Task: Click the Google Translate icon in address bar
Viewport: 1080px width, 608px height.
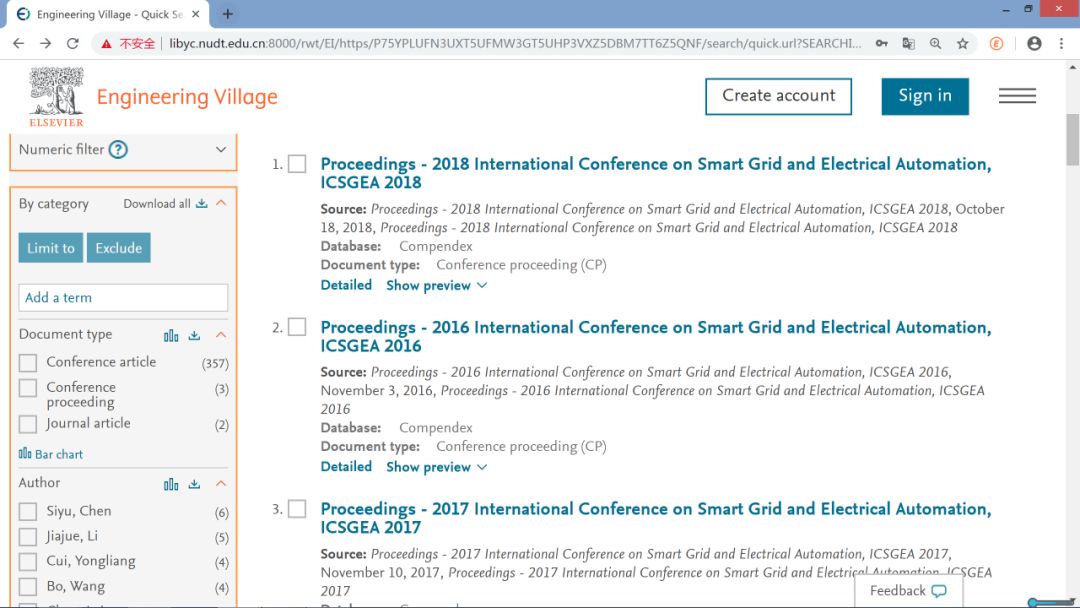Action: 908,44
